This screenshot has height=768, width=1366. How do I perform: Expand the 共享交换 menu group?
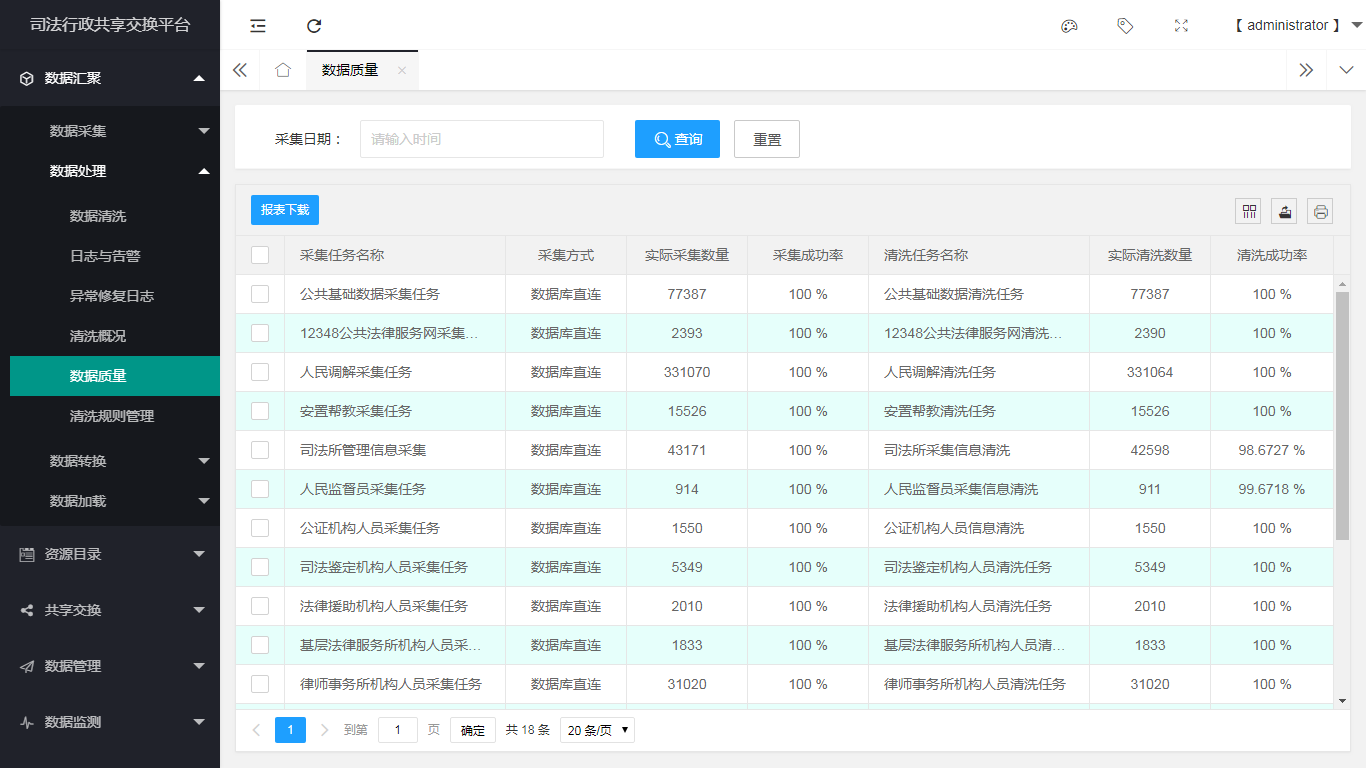199,610
